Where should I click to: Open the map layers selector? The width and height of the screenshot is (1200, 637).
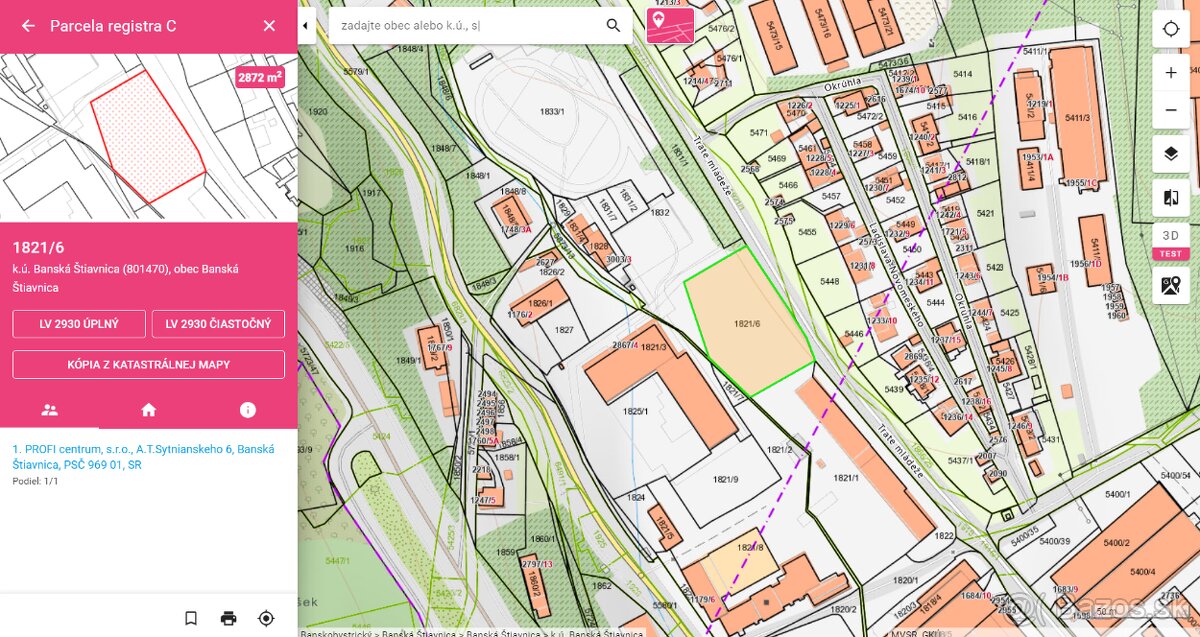pos(1171,154)
